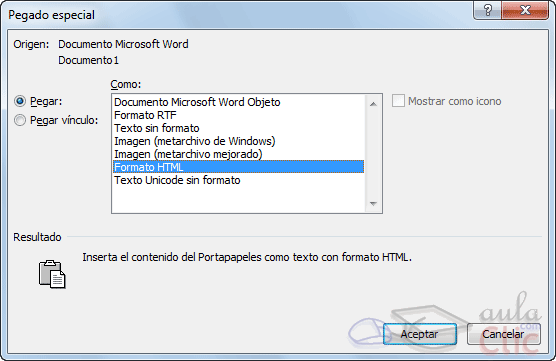
Task: Click the help question mark icon
Action: pos(488,10)
